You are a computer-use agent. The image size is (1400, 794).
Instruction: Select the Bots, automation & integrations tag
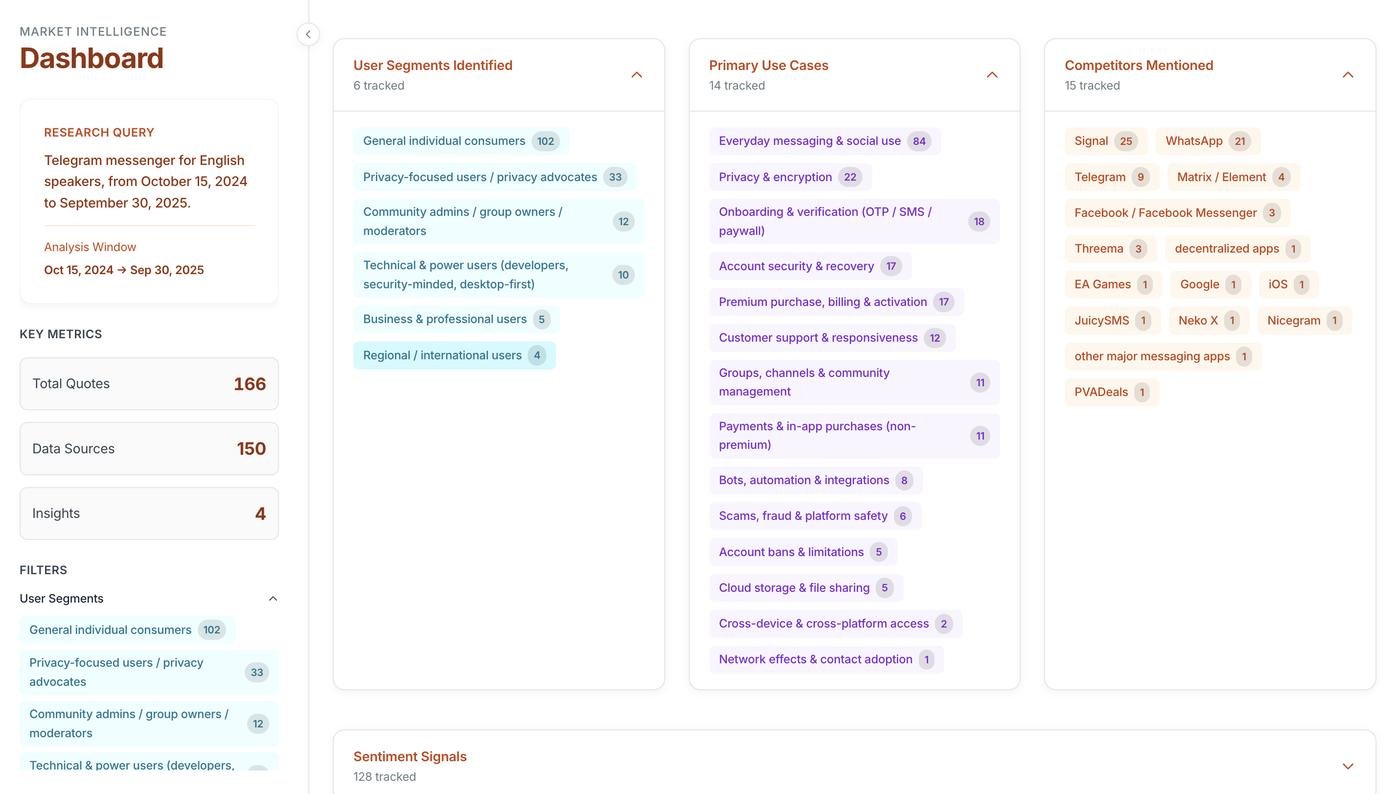(815, 480)
